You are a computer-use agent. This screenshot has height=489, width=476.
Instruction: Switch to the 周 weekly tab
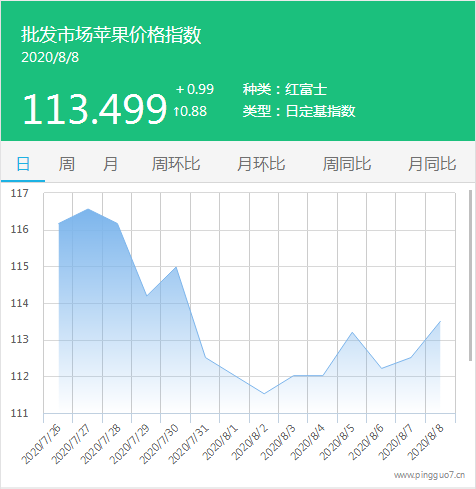(67, 164)
